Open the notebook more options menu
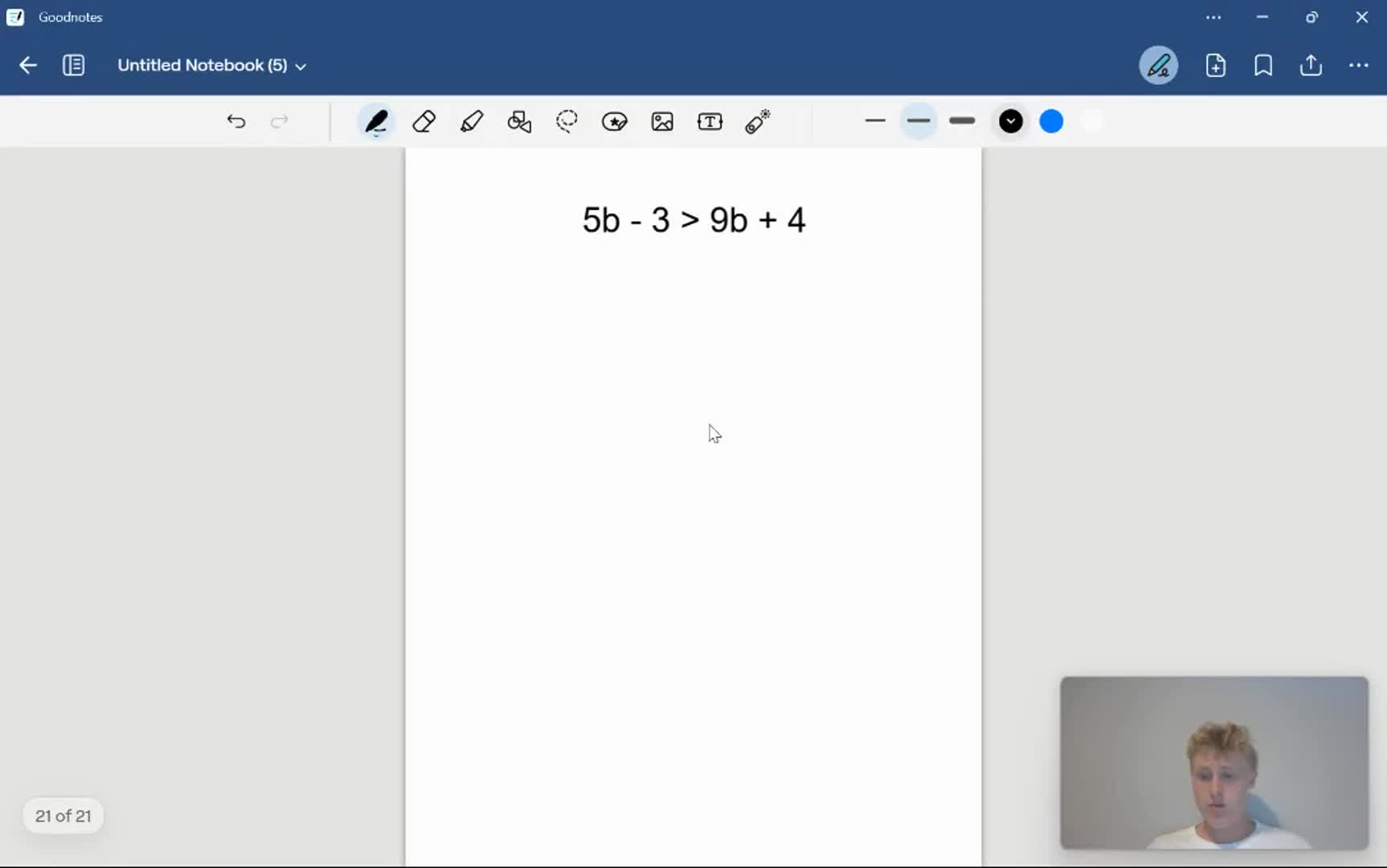The height and width of the screenshot is (868, 1387). pyautogui.click(x=1358, y=65)
